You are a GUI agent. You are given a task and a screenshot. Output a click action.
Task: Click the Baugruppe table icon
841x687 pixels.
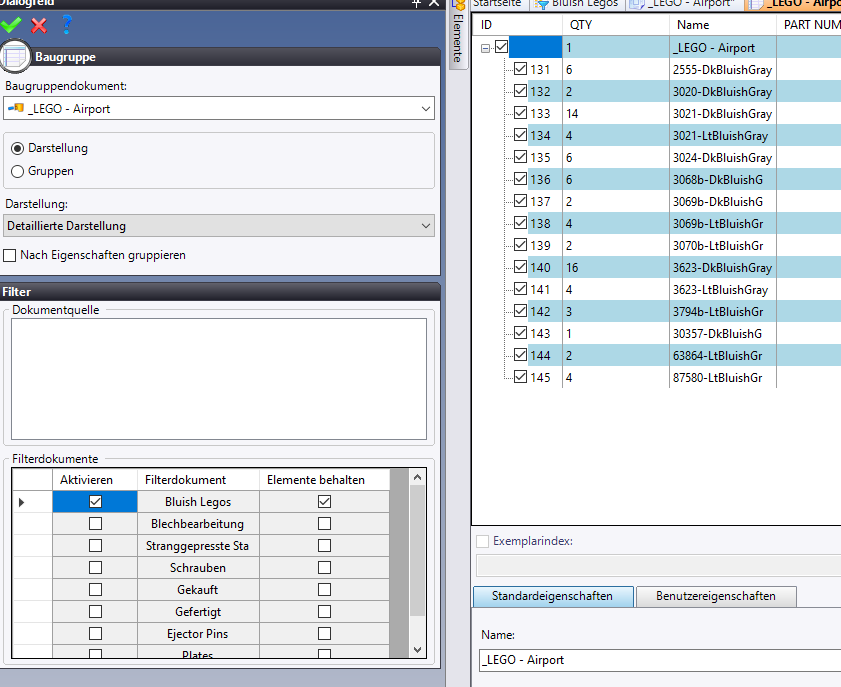pos(14,56)
